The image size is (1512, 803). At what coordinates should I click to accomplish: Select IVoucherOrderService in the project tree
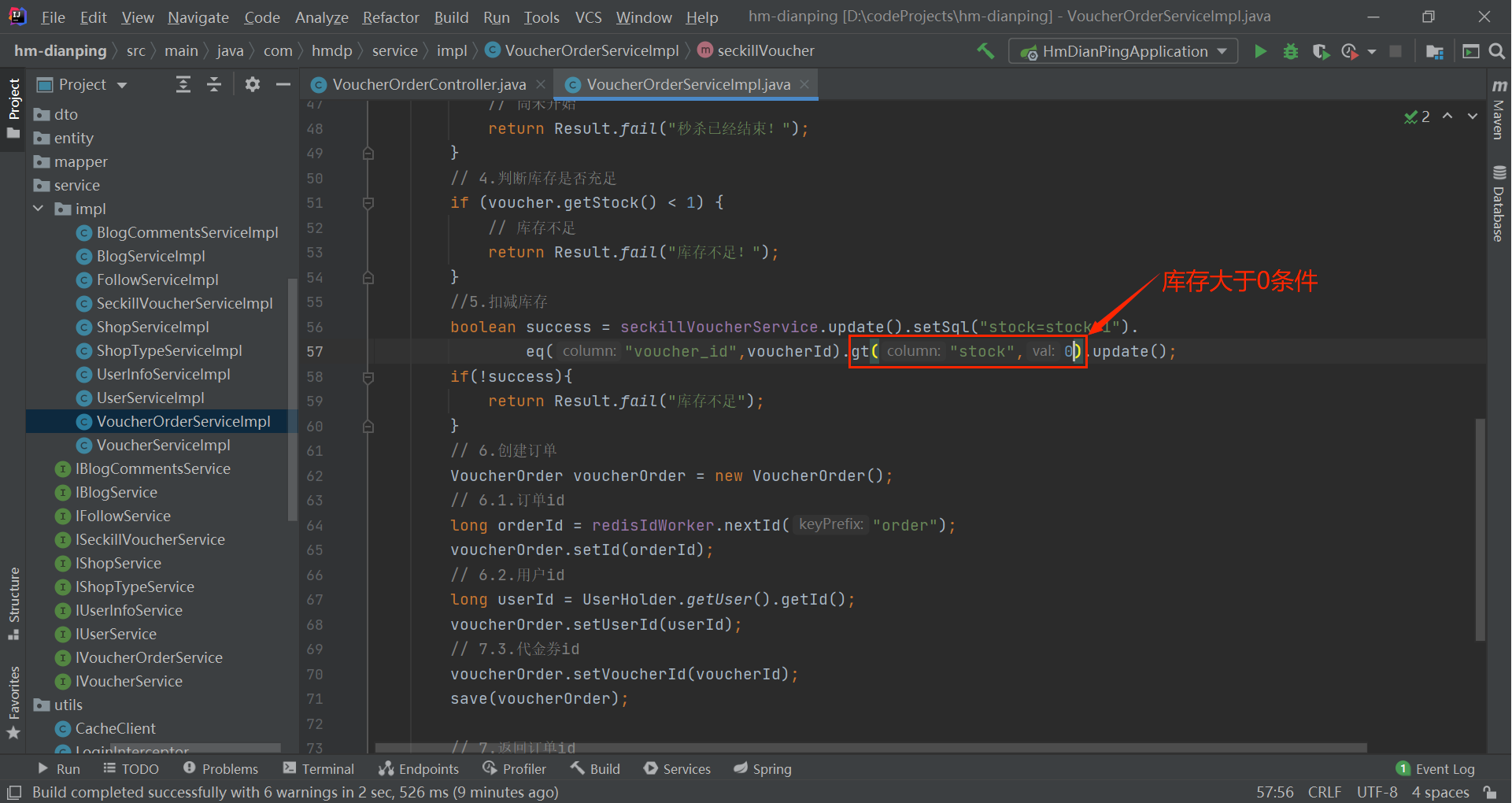coord(149,657)
